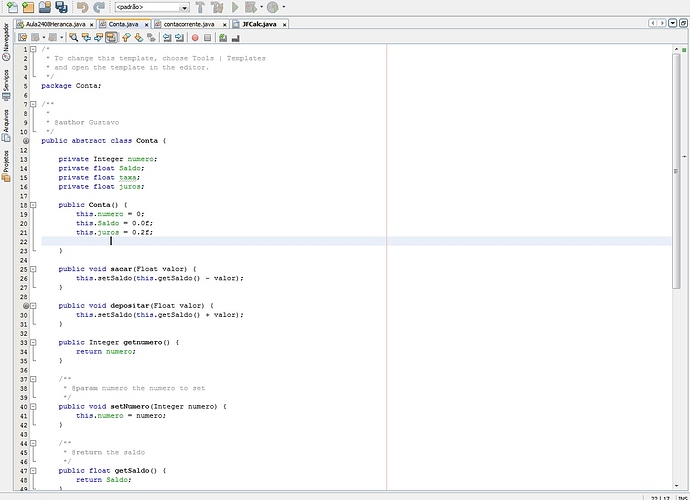Click the Build Project hammer icon

(201, 7)
